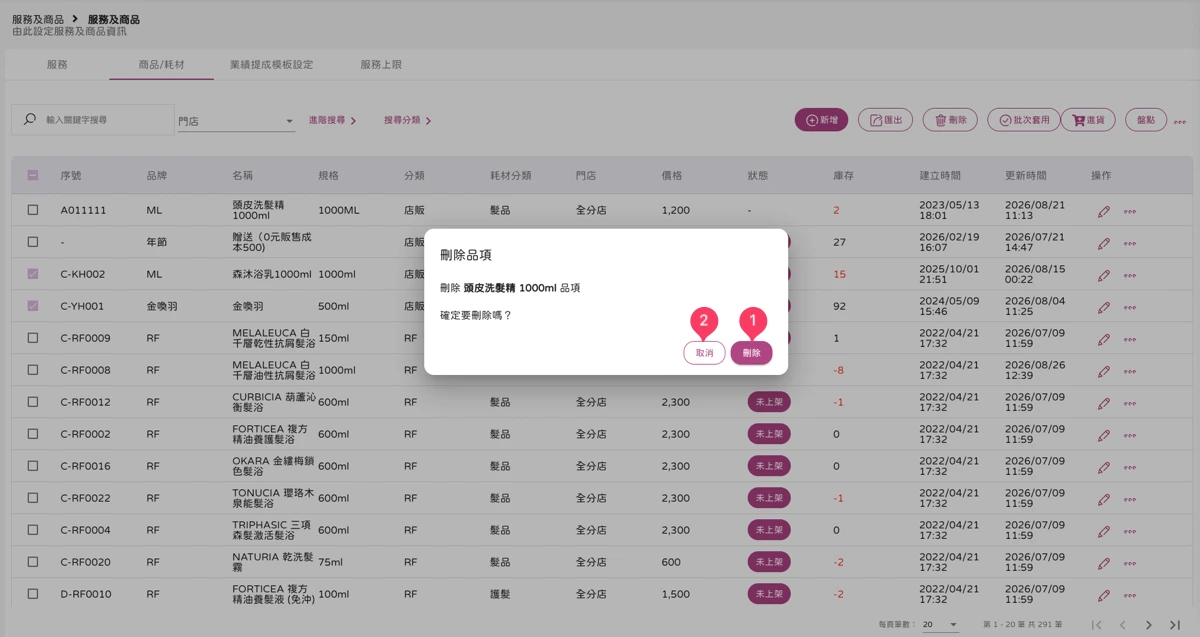Switch to the 服務 tab

coord(57,65)
